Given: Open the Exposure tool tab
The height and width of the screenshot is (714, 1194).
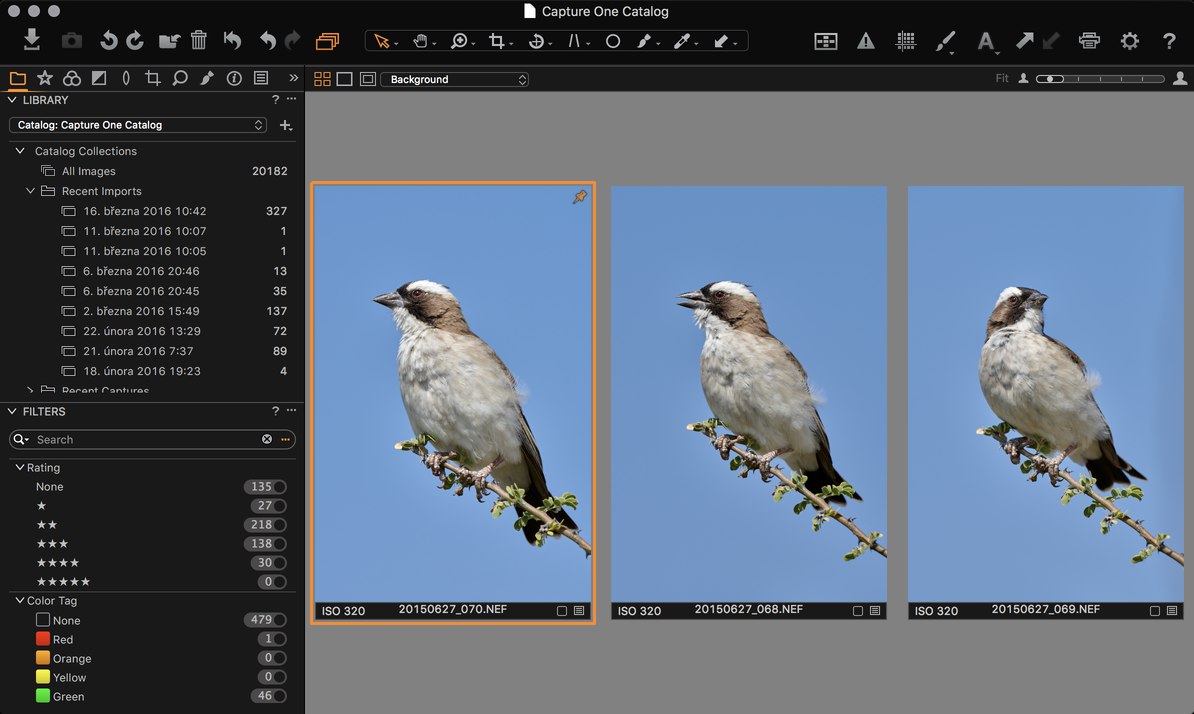Looking at the screenshot, I should point(99,78).
